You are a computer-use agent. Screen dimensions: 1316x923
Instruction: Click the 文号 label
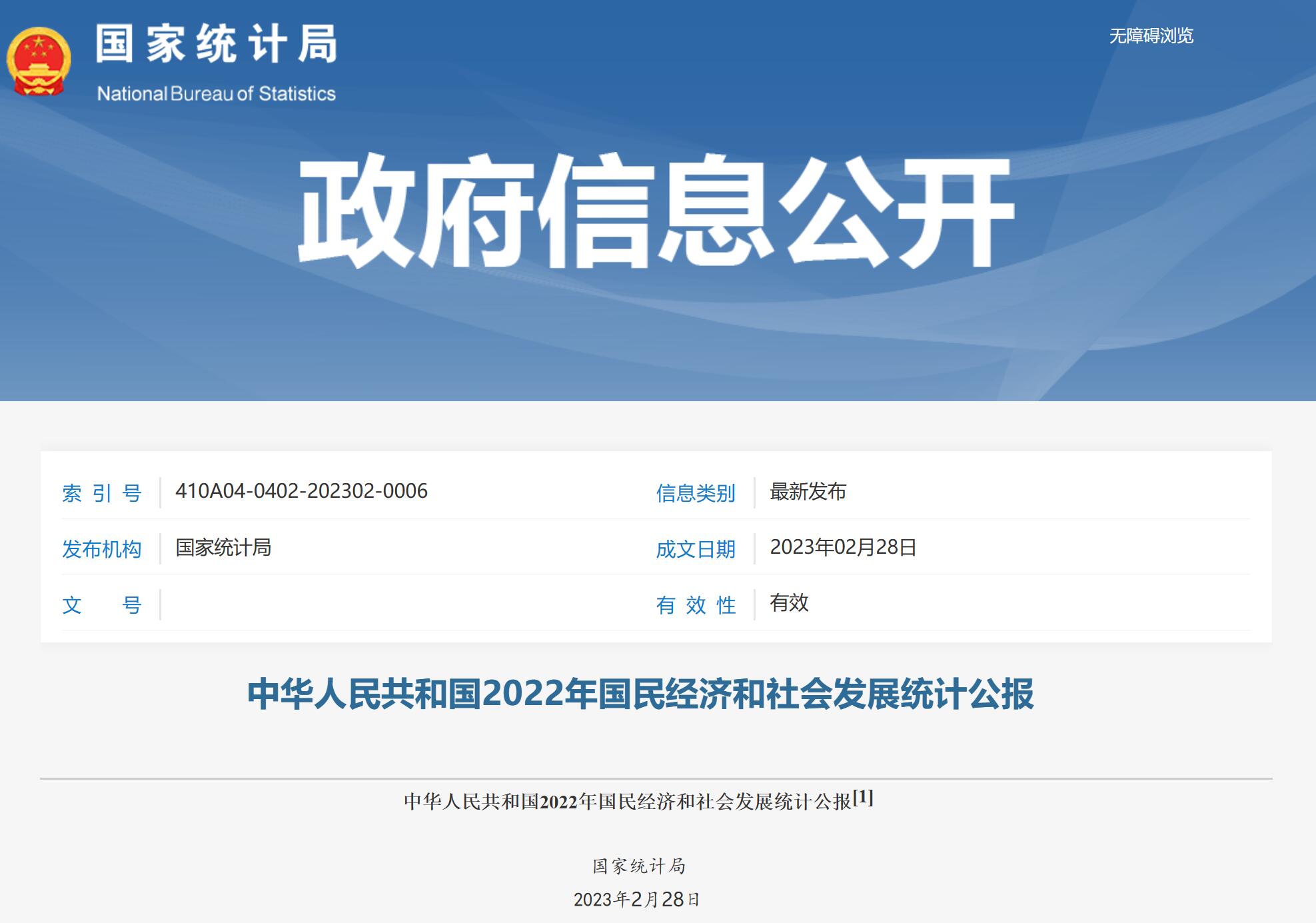tap(102, 605)
